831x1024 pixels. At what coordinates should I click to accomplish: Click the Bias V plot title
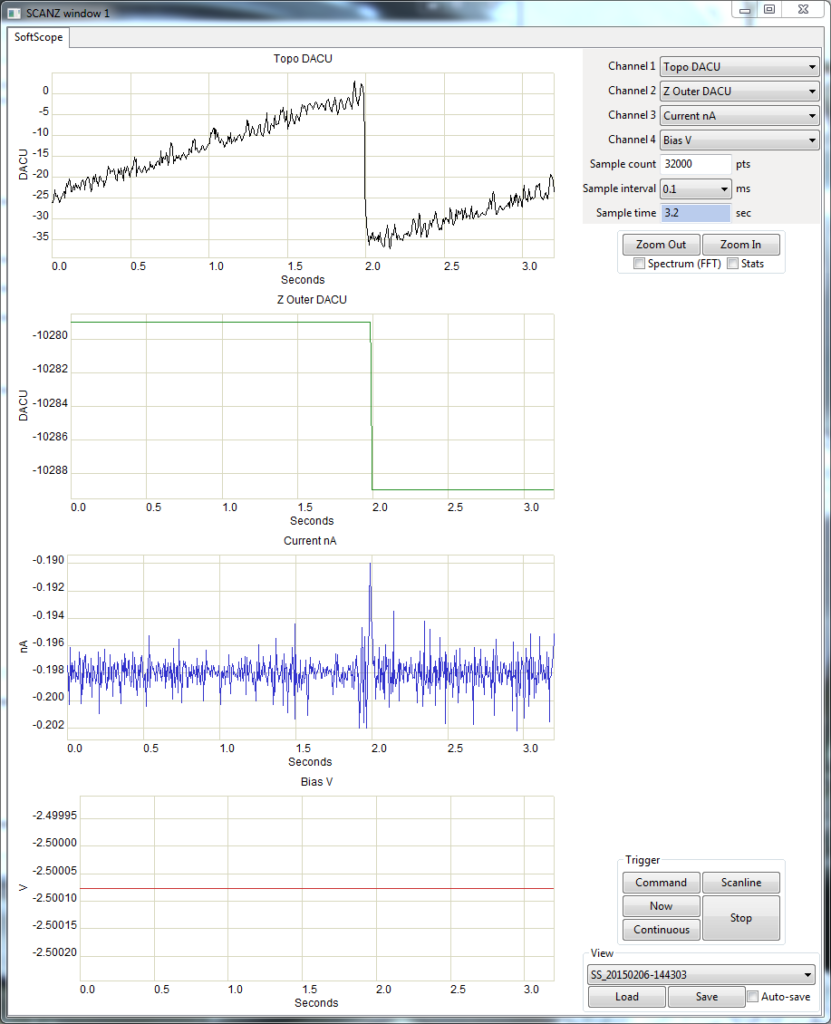[316, 782]
